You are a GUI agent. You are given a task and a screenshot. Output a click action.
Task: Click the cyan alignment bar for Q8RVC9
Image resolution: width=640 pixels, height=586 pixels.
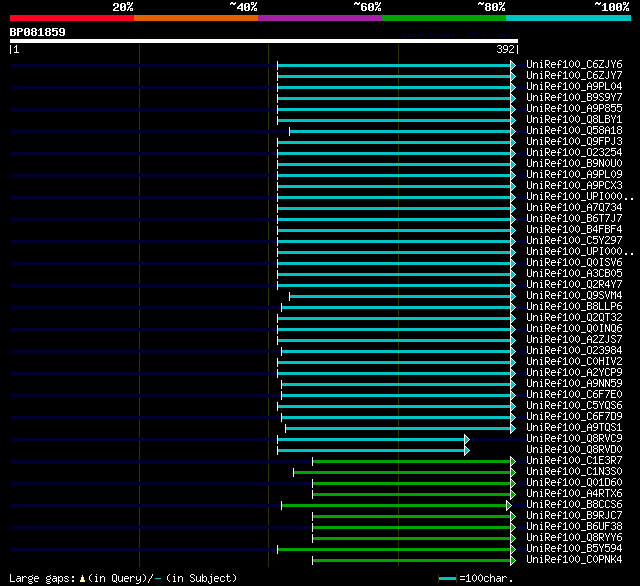click(371, 440)
